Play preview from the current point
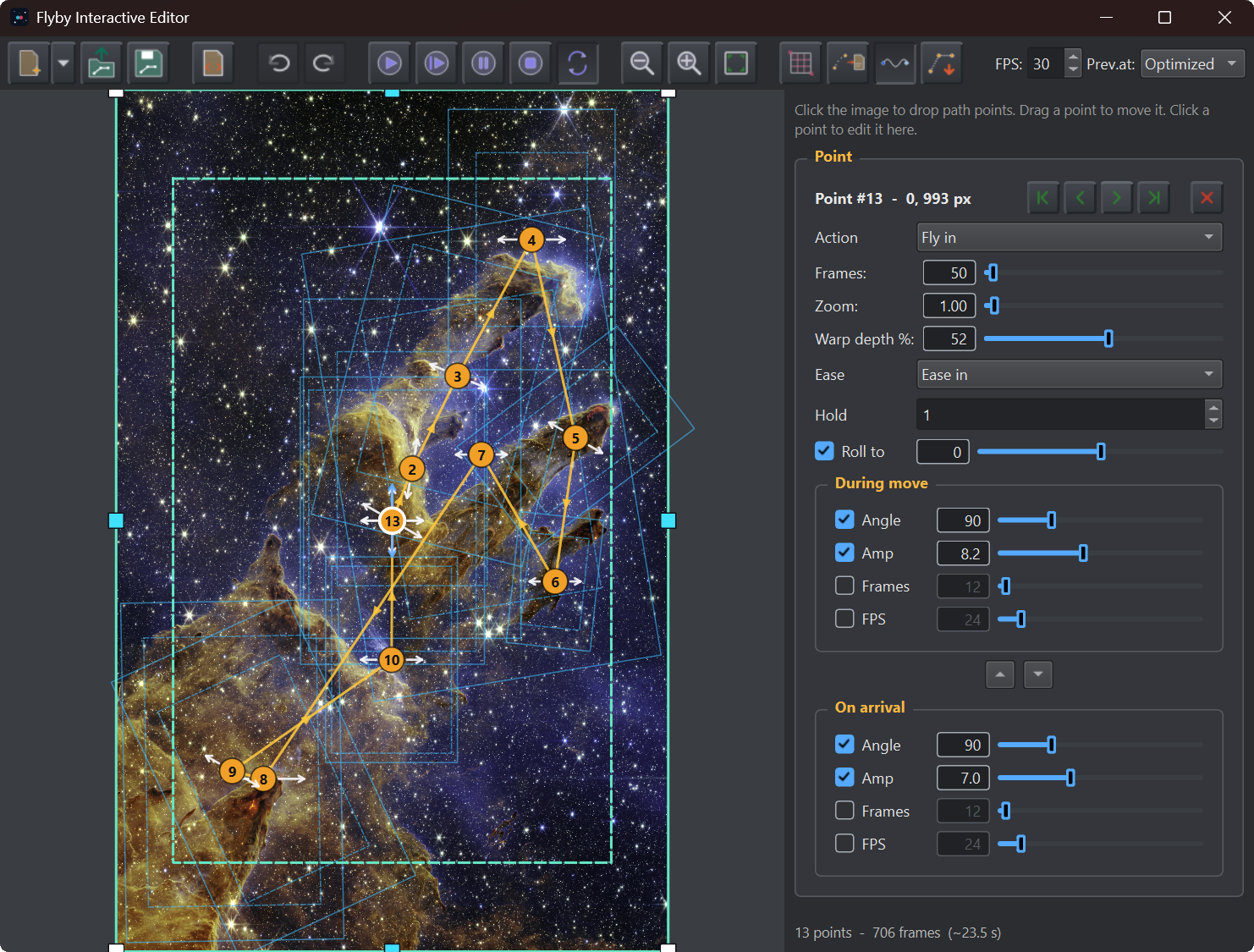1254x952 pixels. pos(437,63)
